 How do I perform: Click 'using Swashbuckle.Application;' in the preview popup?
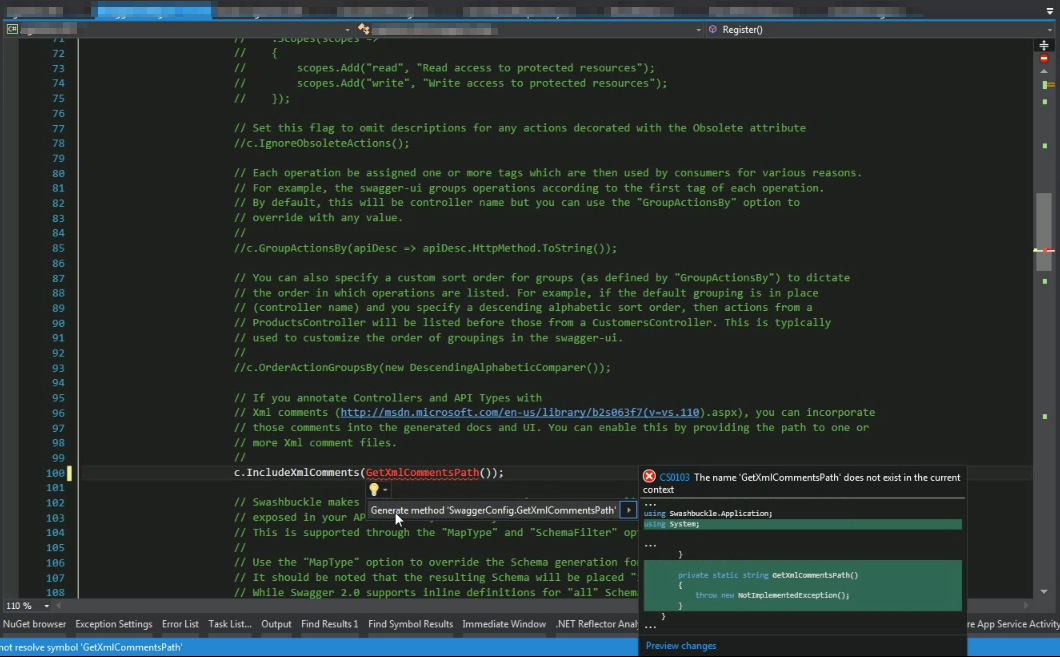tap(708, 513)
